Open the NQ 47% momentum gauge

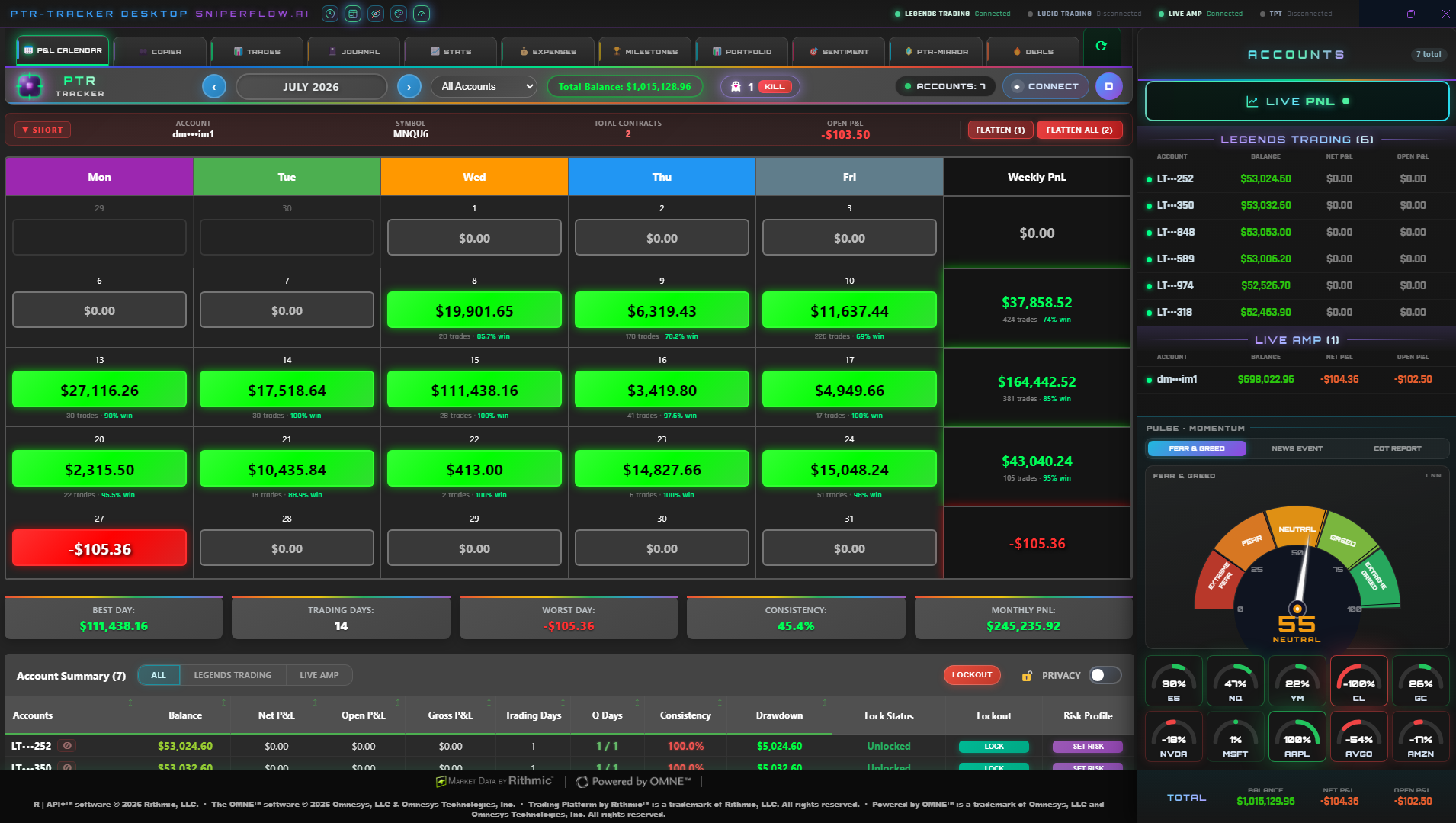[1236, 681]
